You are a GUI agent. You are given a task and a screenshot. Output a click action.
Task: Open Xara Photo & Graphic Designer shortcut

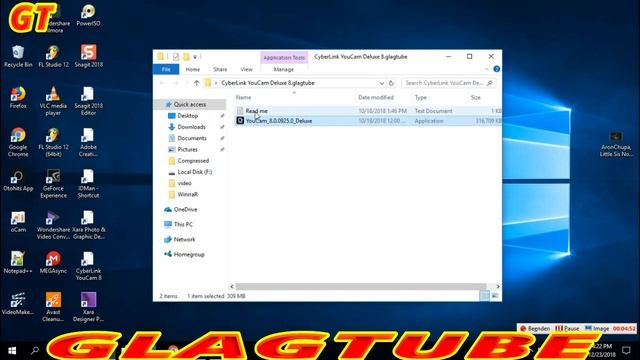tap(89, 225)
